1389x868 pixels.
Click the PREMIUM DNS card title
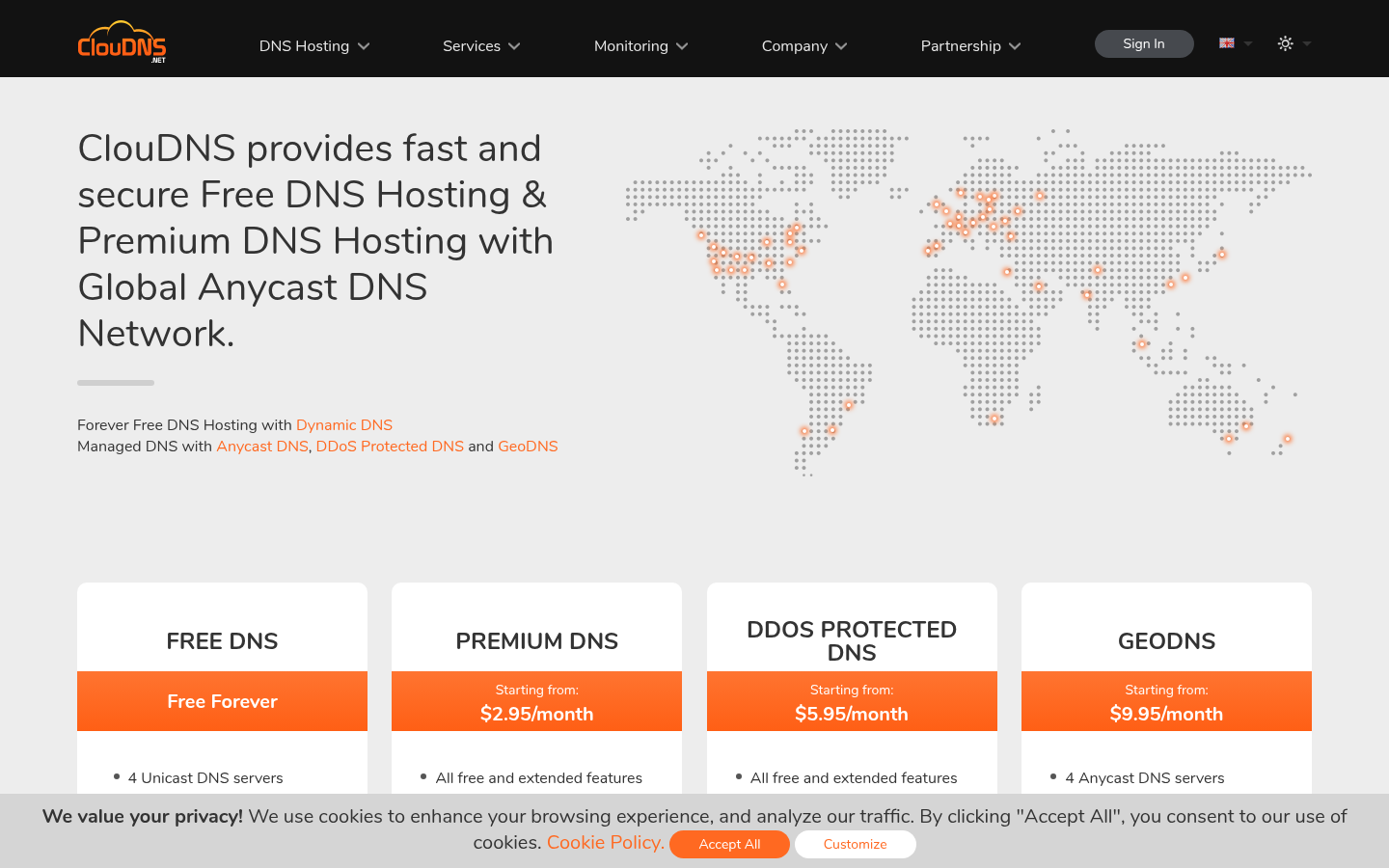tap(536, 641)
